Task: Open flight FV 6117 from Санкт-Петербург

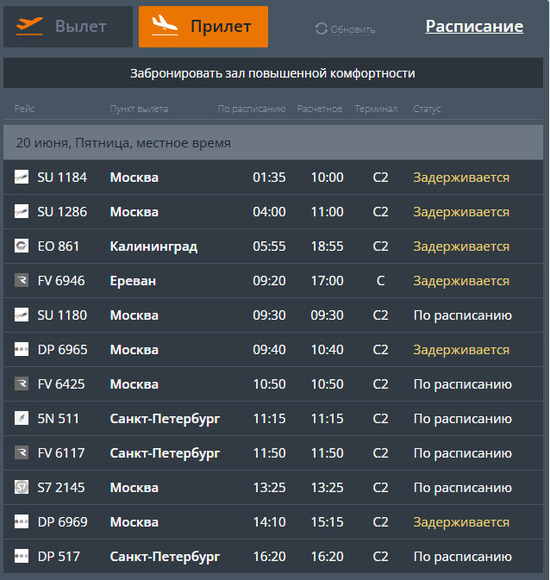Action: tap(273, 453)
